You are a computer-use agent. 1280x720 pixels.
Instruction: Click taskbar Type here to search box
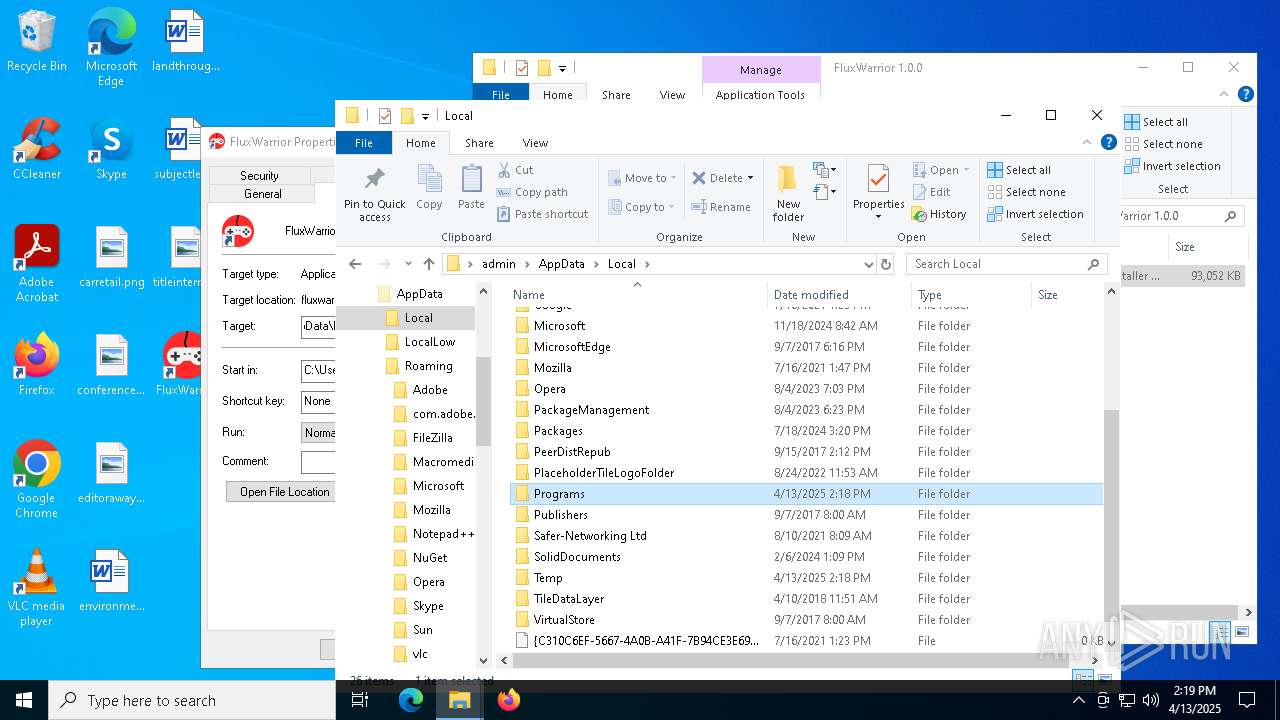pyautogui.click(x=192, y=700)
